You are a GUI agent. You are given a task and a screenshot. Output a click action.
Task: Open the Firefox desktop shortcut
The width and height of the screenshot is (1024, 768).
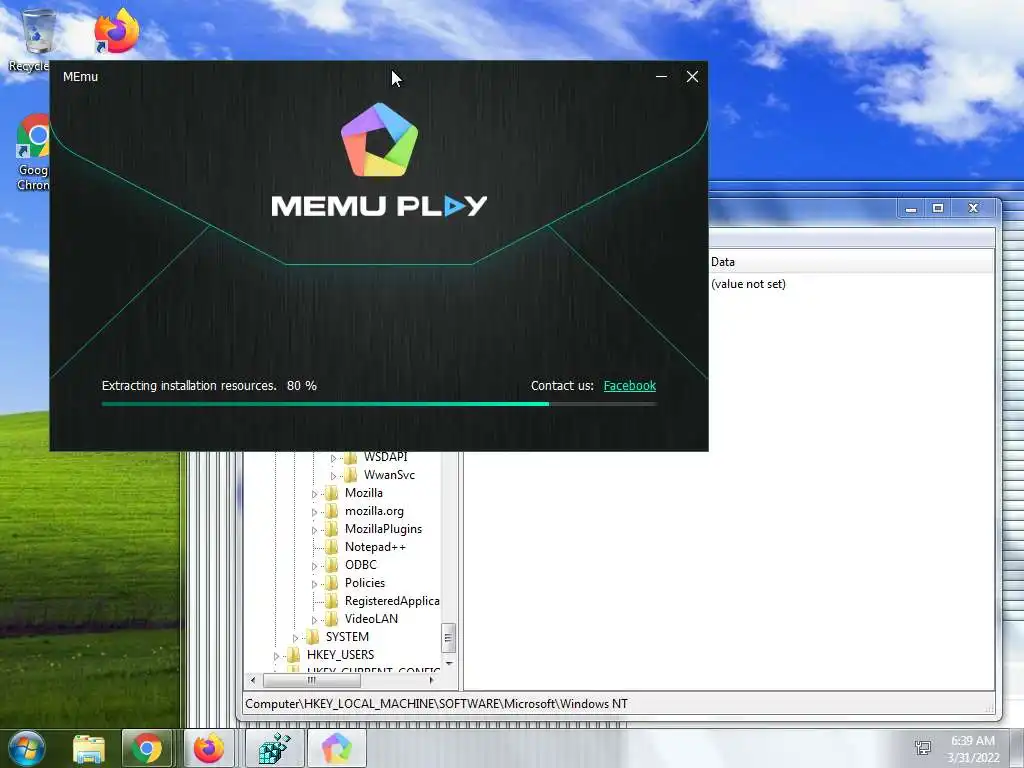point(116,31)
